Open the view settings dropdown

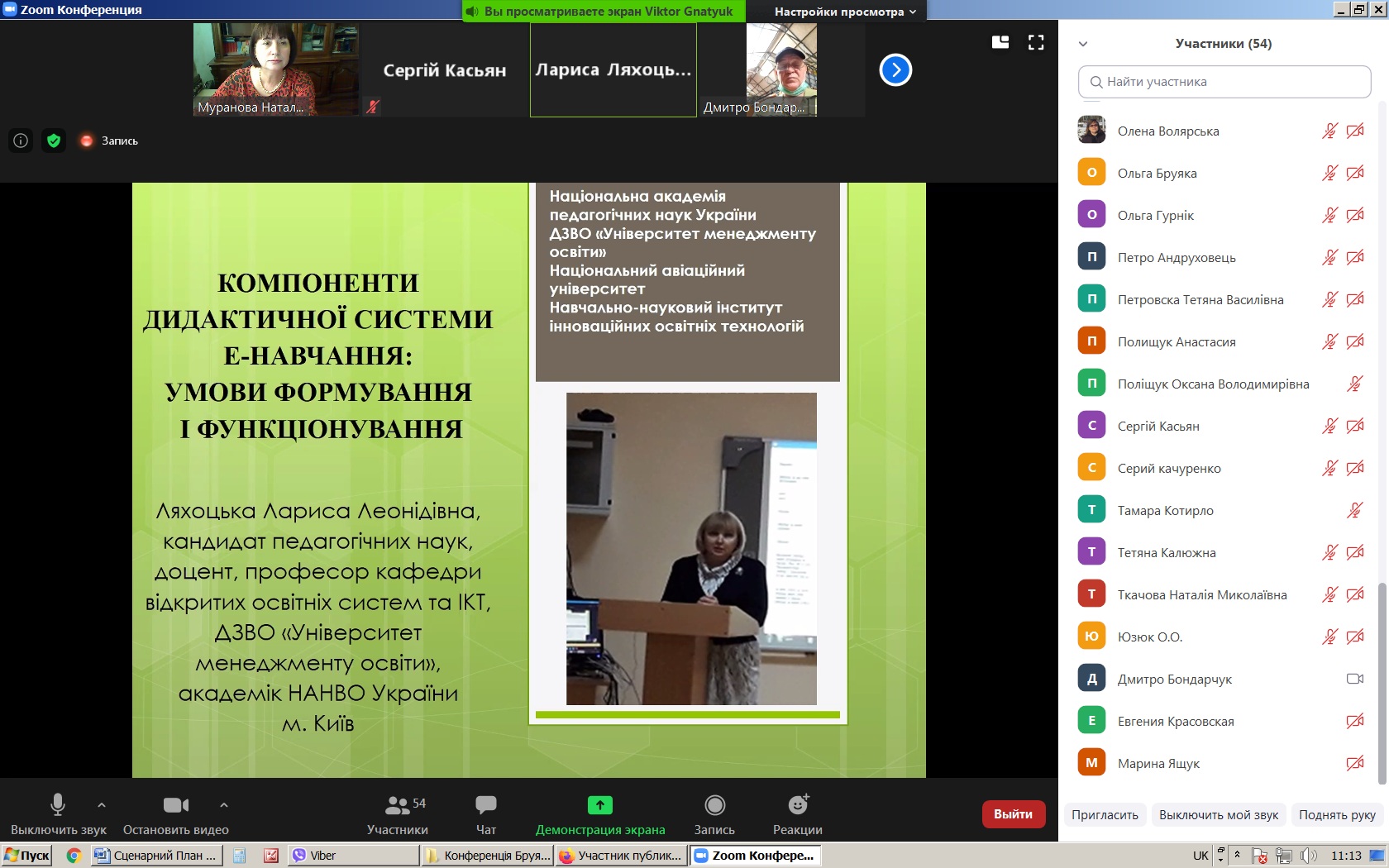click(845, 12)
